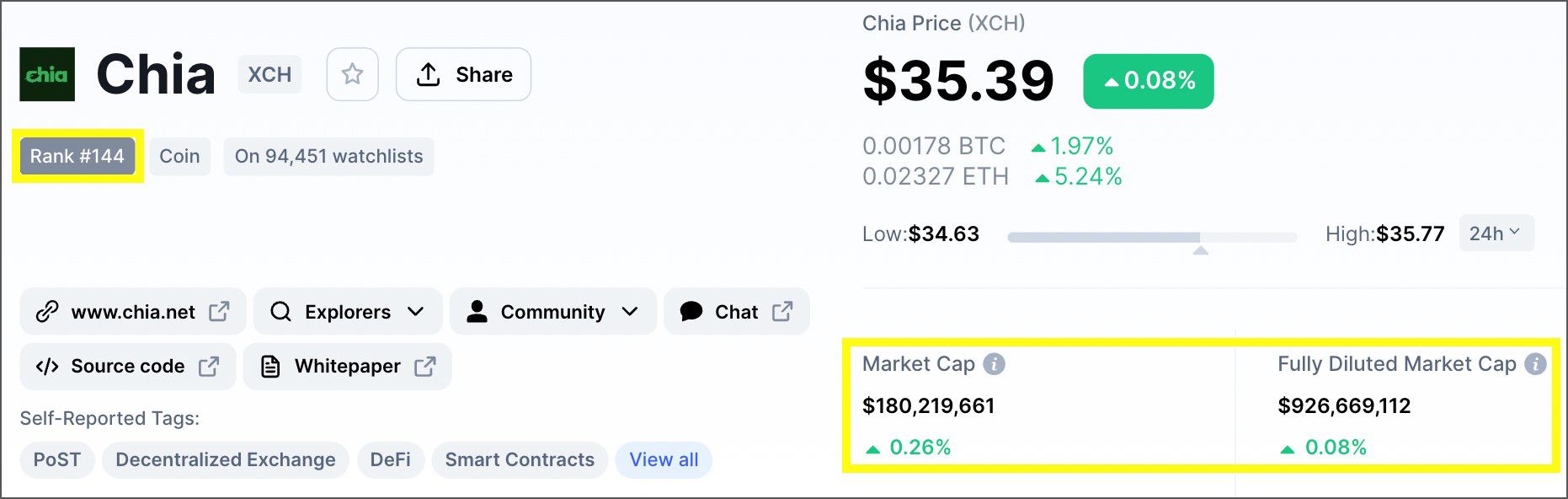Open the Source code external link
The image size is (1568, 499).
tap(210, 366)
